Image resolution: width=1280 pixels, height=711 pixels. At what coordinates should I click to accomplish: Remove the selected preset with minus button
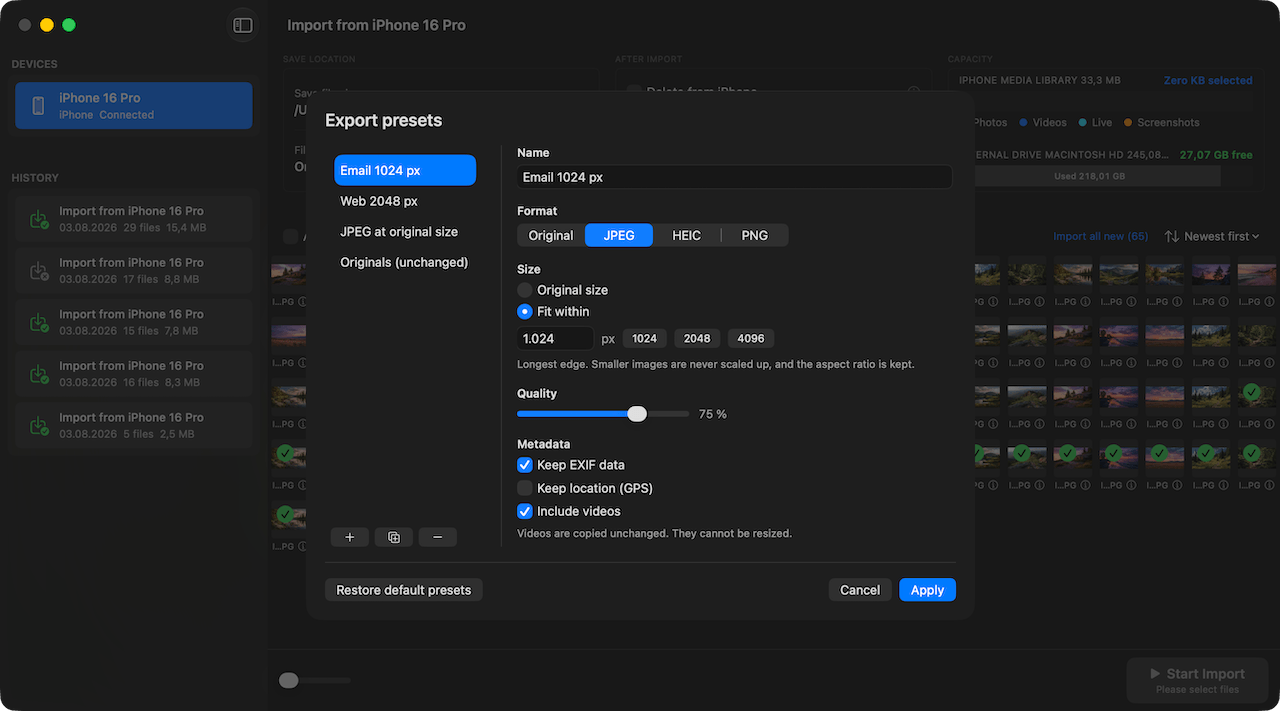tap(438, 537)
